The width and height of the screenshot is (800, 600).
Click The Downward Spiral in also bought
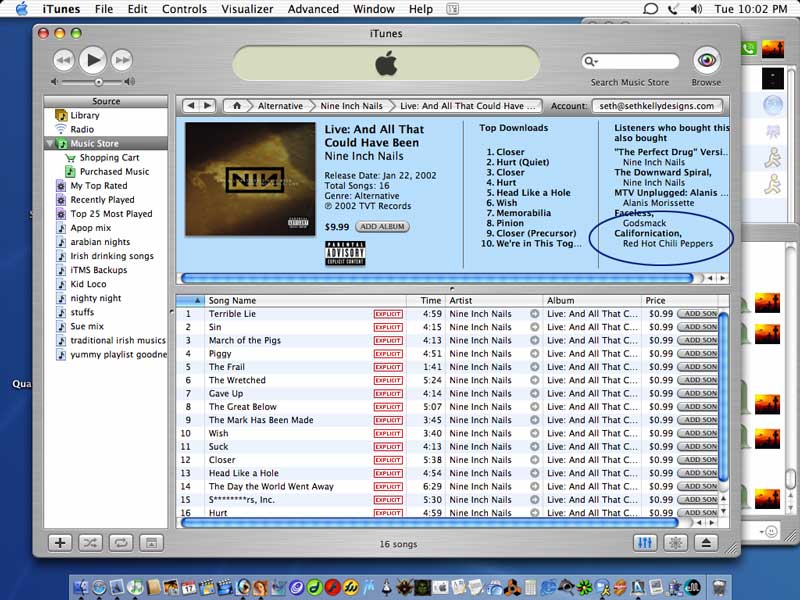tap(662, 172)
